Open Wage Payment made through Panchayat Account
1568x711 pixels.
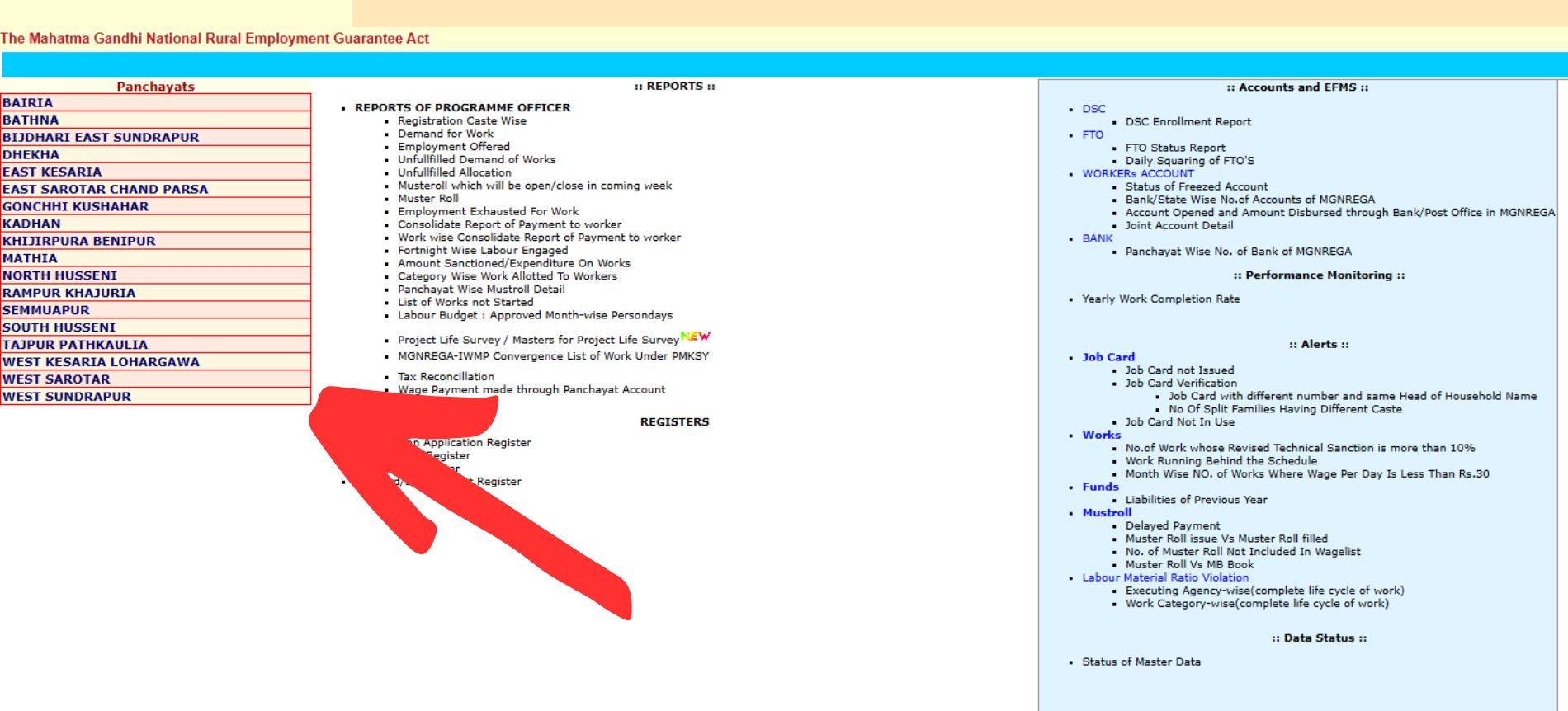531,390
